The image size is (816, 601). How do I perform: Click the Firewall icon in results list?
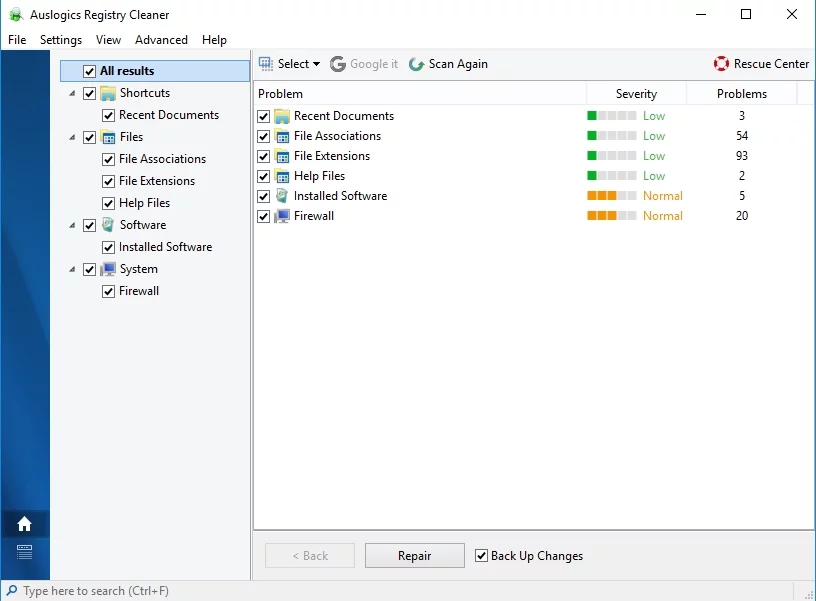[282, 216]
